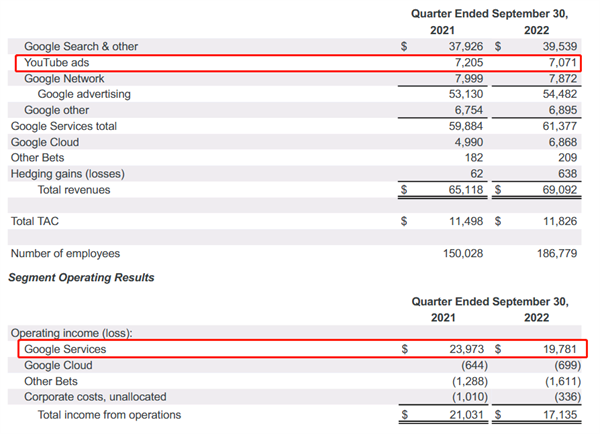Click the corporate costs value (336)
The width and height of the screenshot is (600, 434).
(568, 397)
